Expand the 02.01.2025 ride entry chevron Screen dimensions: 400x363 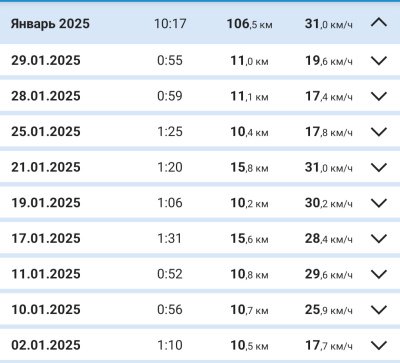(379, 346)
